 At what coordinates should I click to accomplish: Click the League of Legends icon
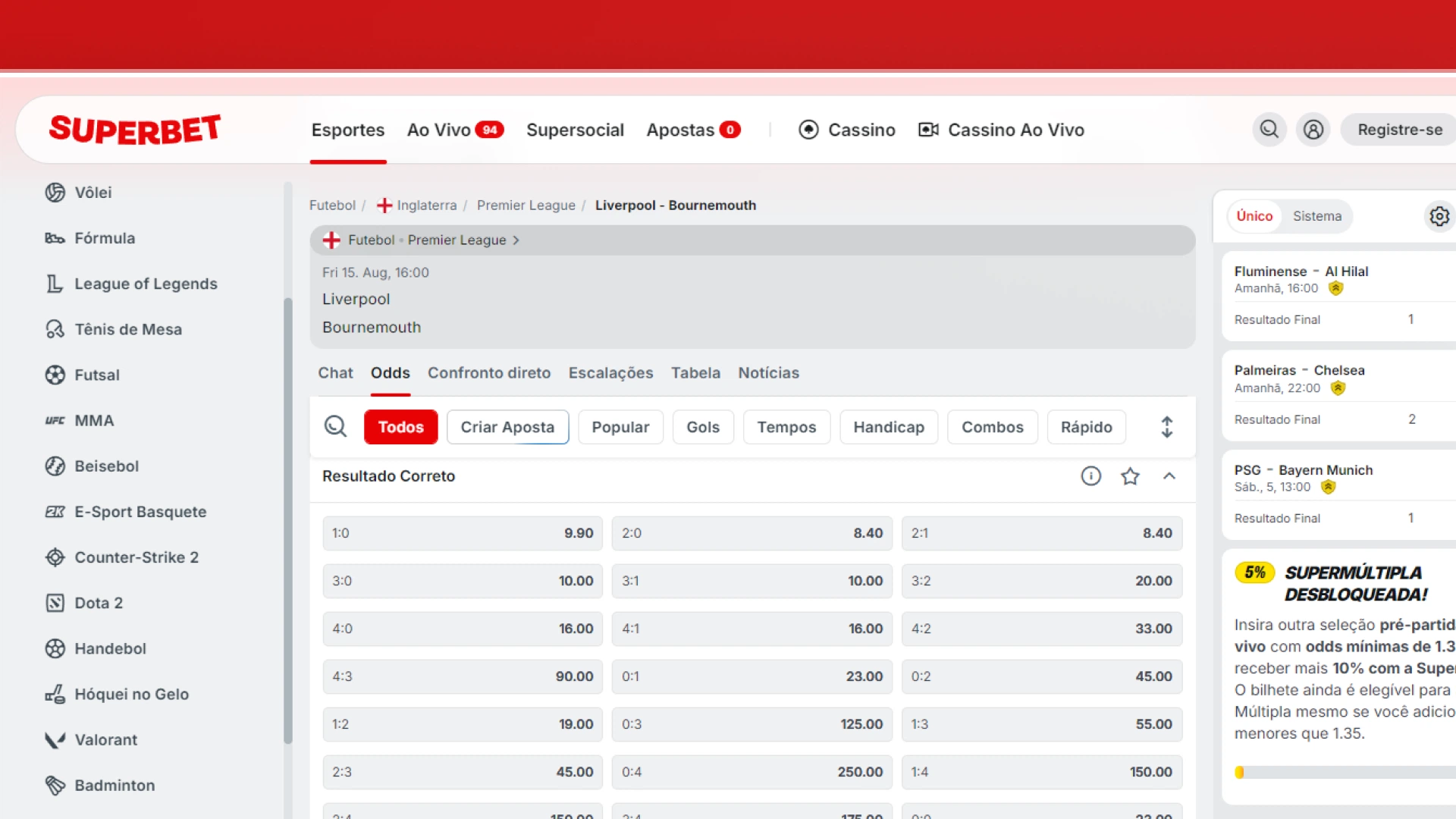[55, 284]
